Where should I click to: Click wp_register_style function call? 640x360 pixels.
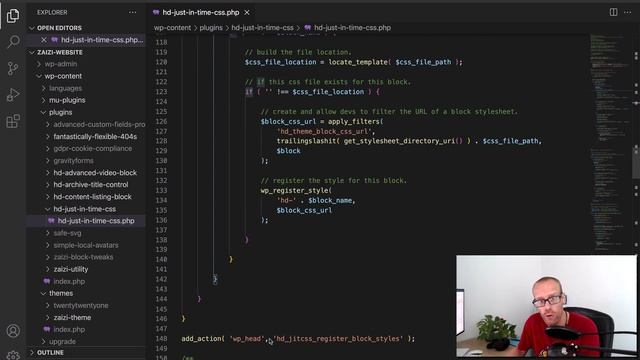[296, 190]
